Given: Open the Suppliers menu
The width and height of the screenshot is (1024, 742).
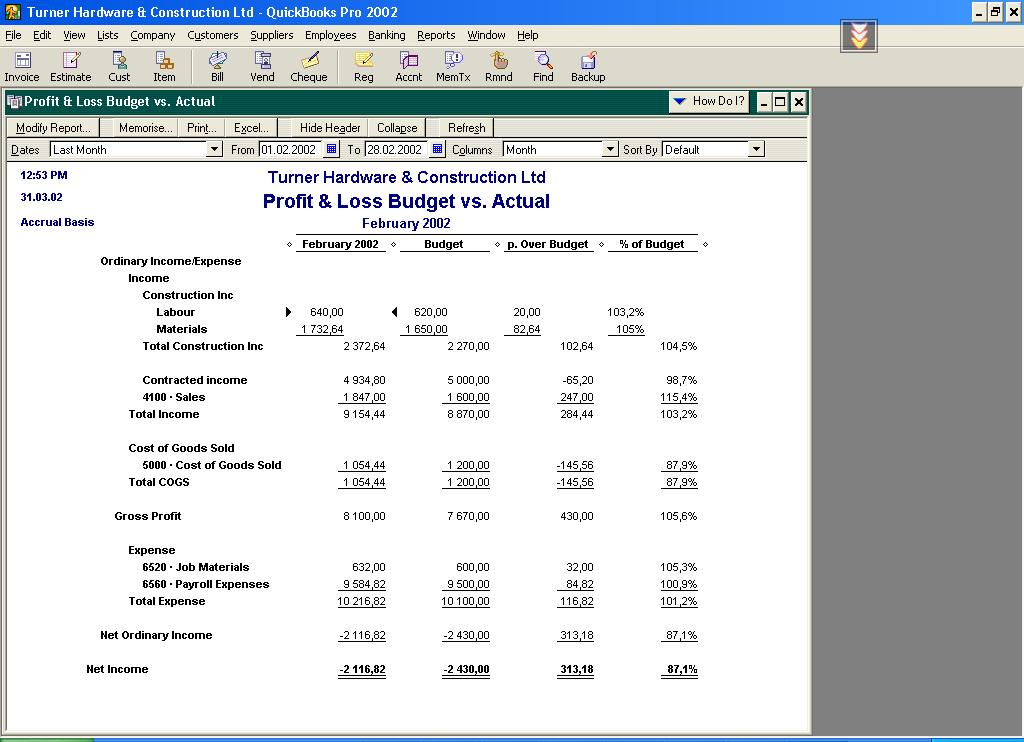Looking at the screenshot, I should point(272,35).
